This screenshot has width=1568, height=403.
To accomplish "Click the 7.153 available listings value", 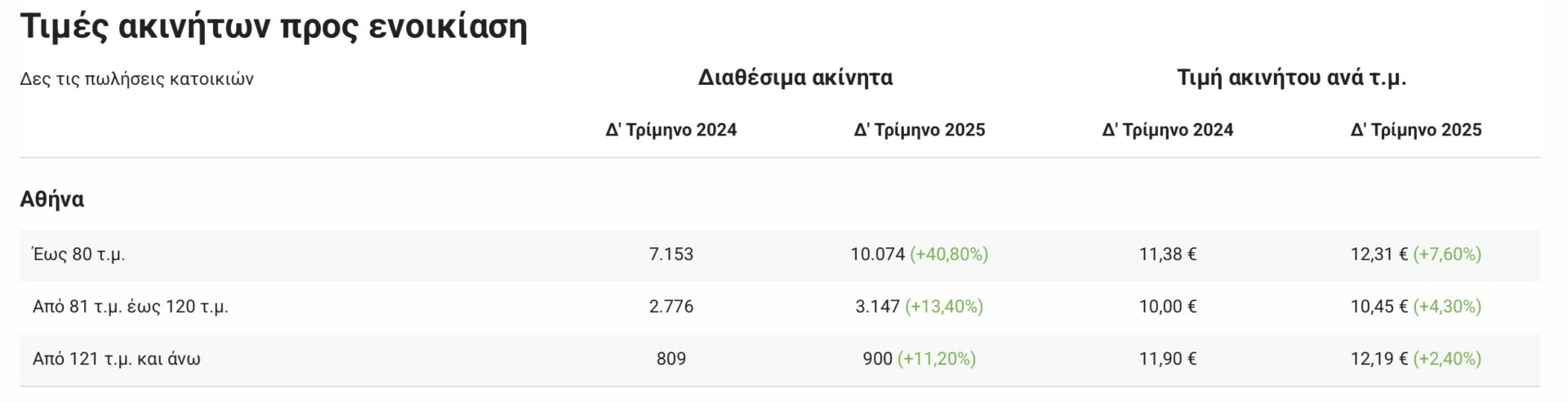I will (x=670, y=255).
